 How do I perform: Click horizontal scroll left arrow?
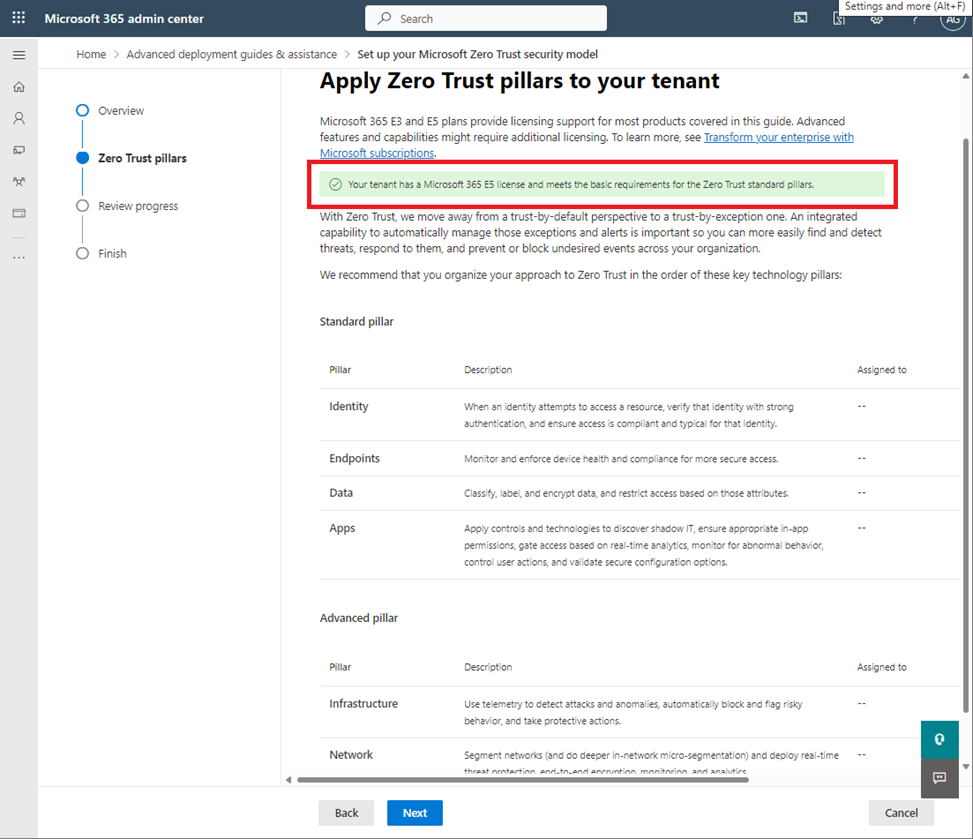(x=288, y=779)
